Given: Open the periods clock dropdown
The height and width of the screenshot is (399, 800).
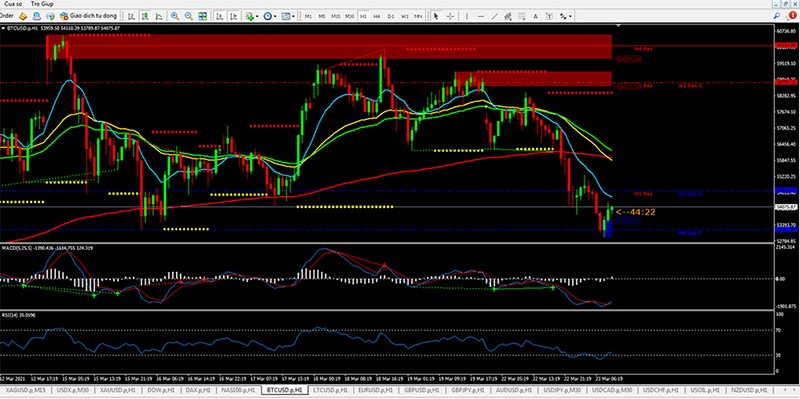Looking at the screenshot, I should pos(270,16).
